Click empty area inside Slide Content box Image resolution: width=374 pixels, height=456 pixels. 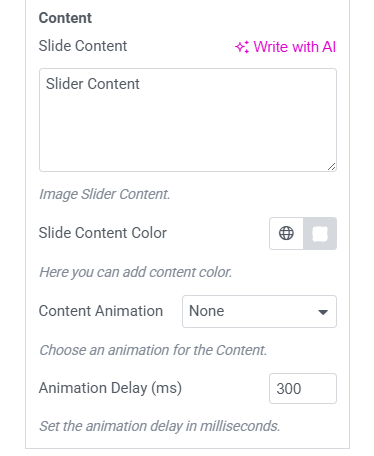coord(188,133)
